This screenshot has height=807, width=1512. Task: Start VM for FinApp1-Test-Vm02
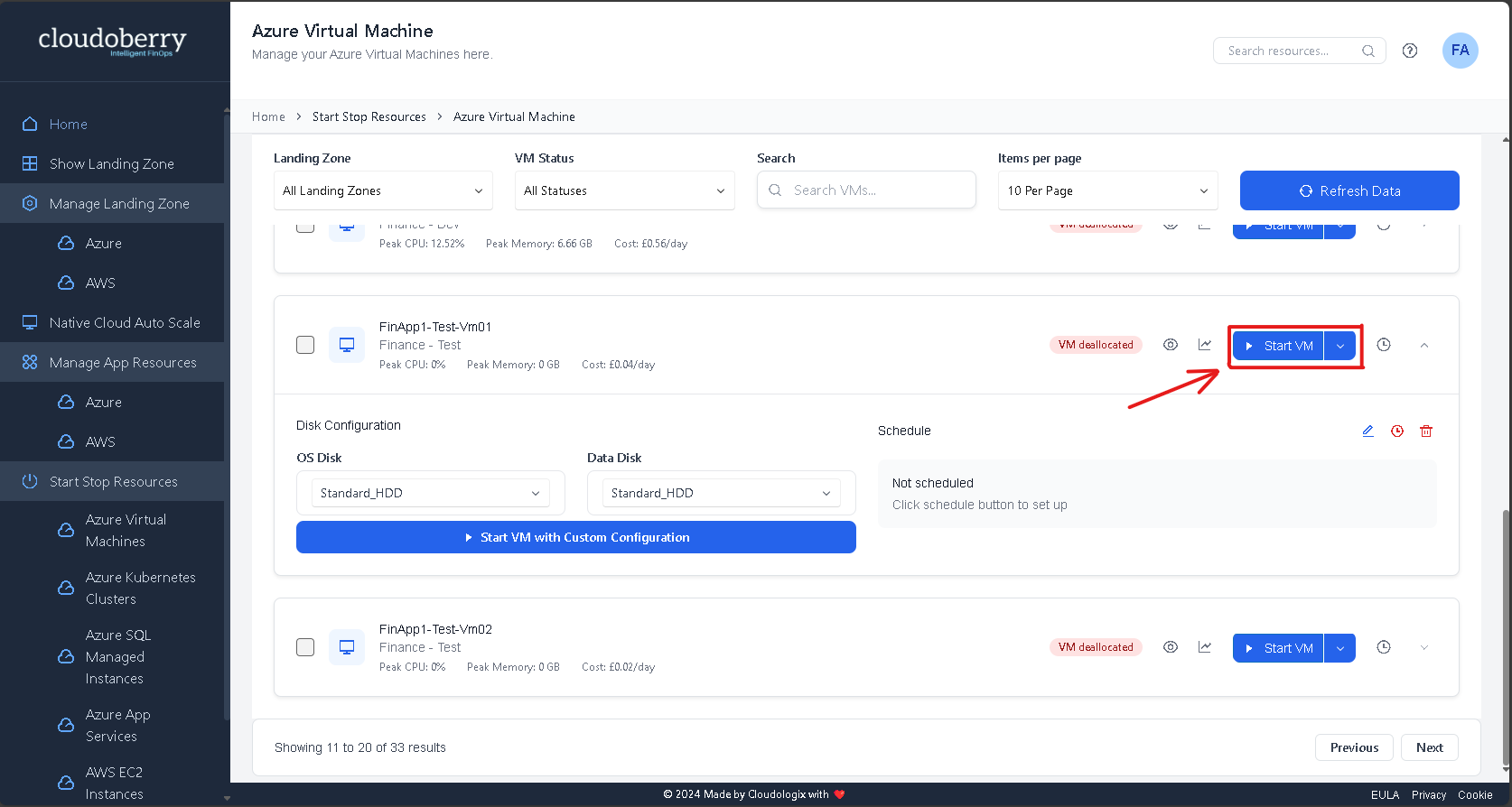pyautogui.click(x=1278, y=648)
